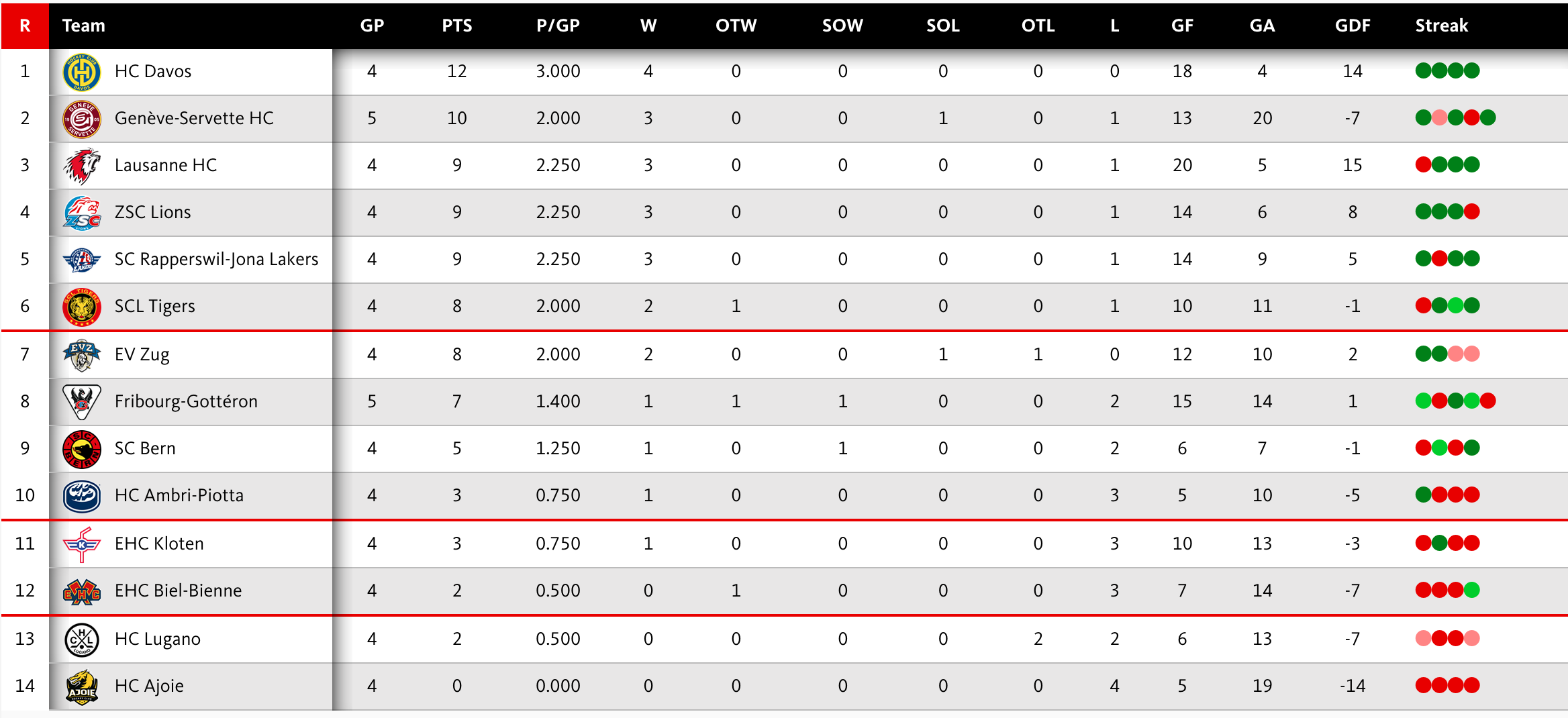Click the Genève-Servette HC logo

point(81,119)
